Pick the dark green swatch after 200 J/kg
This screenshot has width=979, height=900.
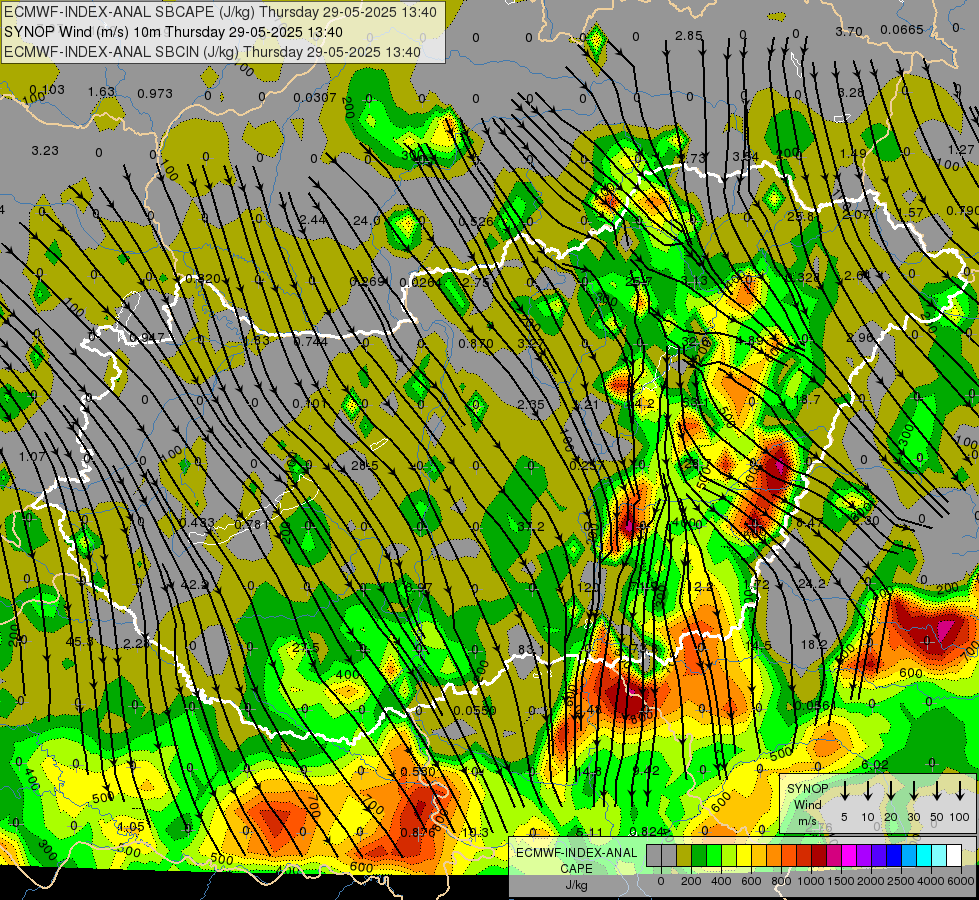[699, 855]
